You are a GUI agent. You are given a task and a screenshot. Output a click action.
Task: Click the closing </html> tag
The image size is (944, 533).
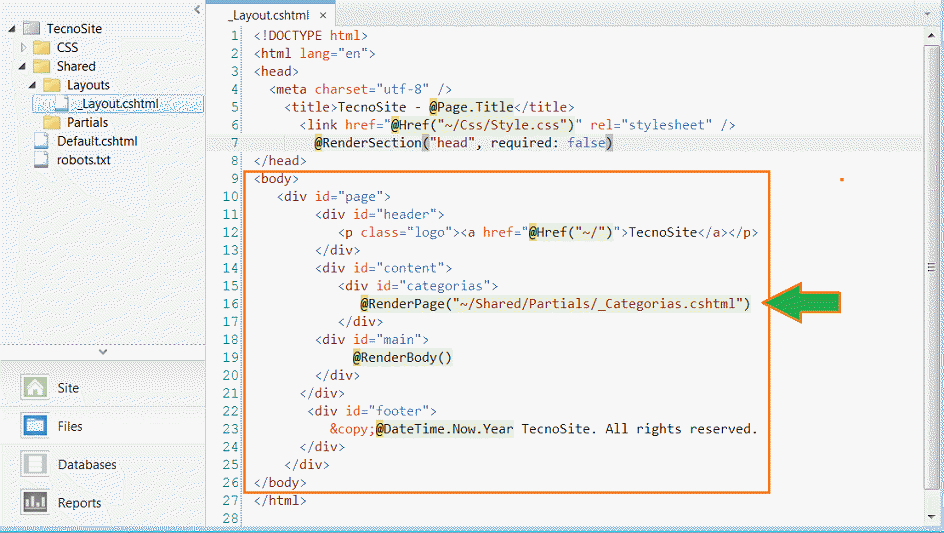[280, 500]
